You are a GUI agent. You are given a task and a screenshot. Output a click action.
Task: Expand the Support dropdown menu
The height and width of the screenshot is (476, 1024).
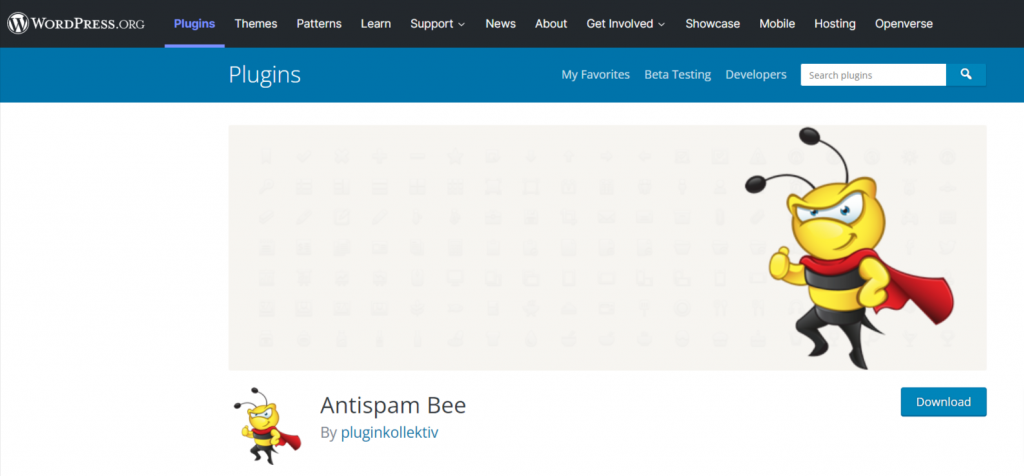pyautogui.click(x=438, y=24)
